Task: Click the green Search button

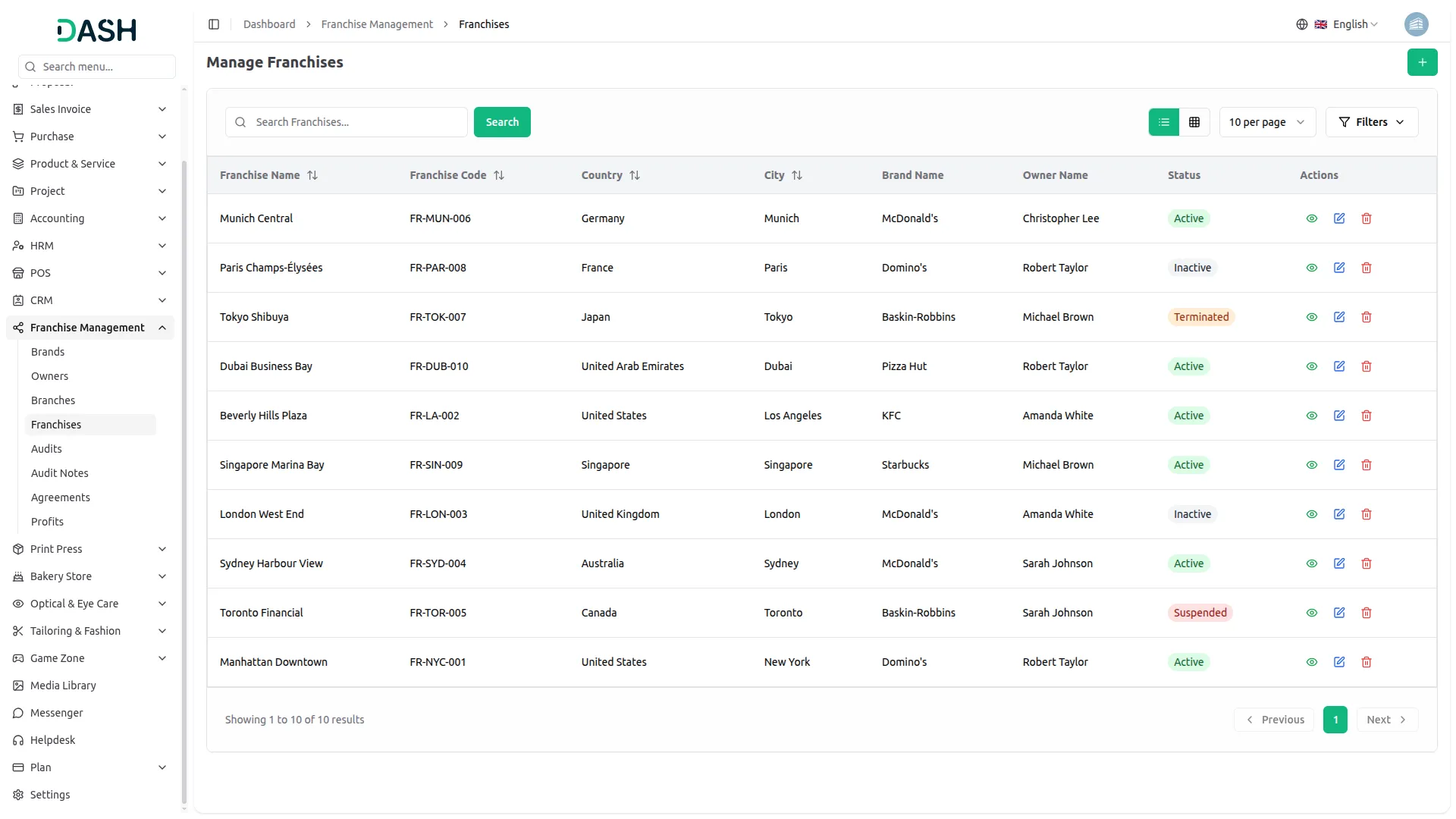Action: click(x=502, y=122)
